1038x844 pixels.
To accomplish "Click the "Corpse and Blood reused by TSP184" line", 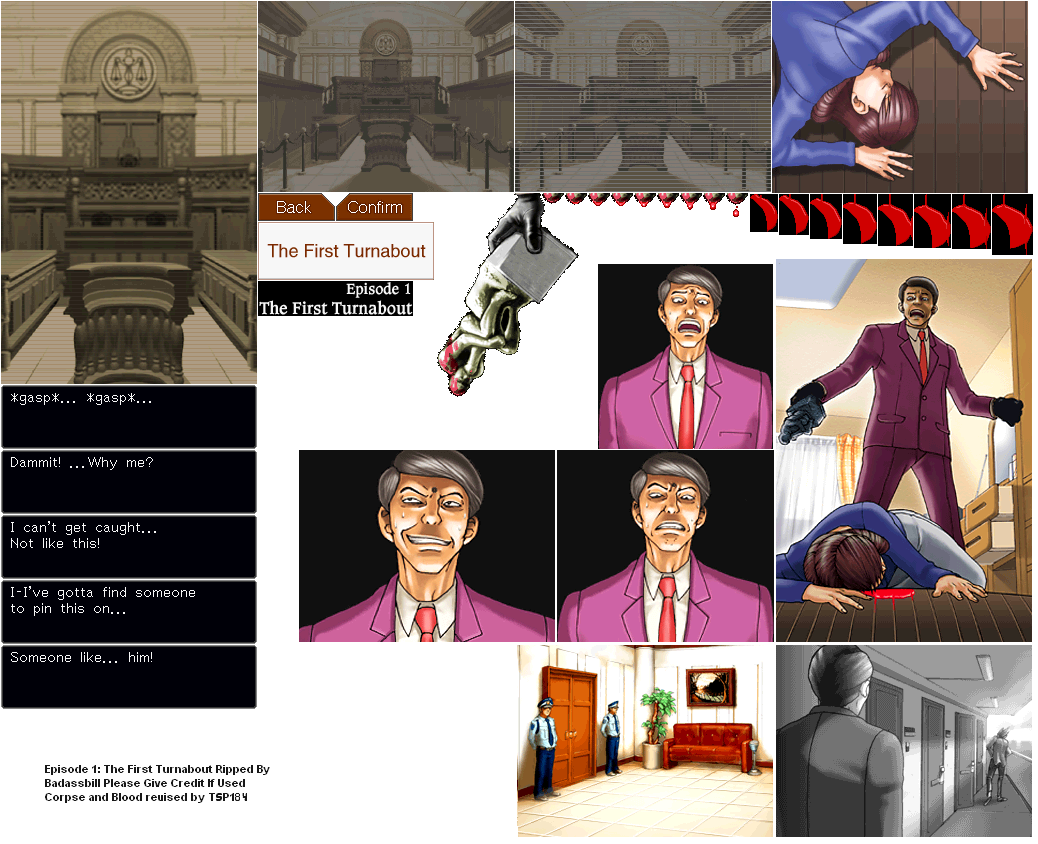I will (x=146, y=797).
